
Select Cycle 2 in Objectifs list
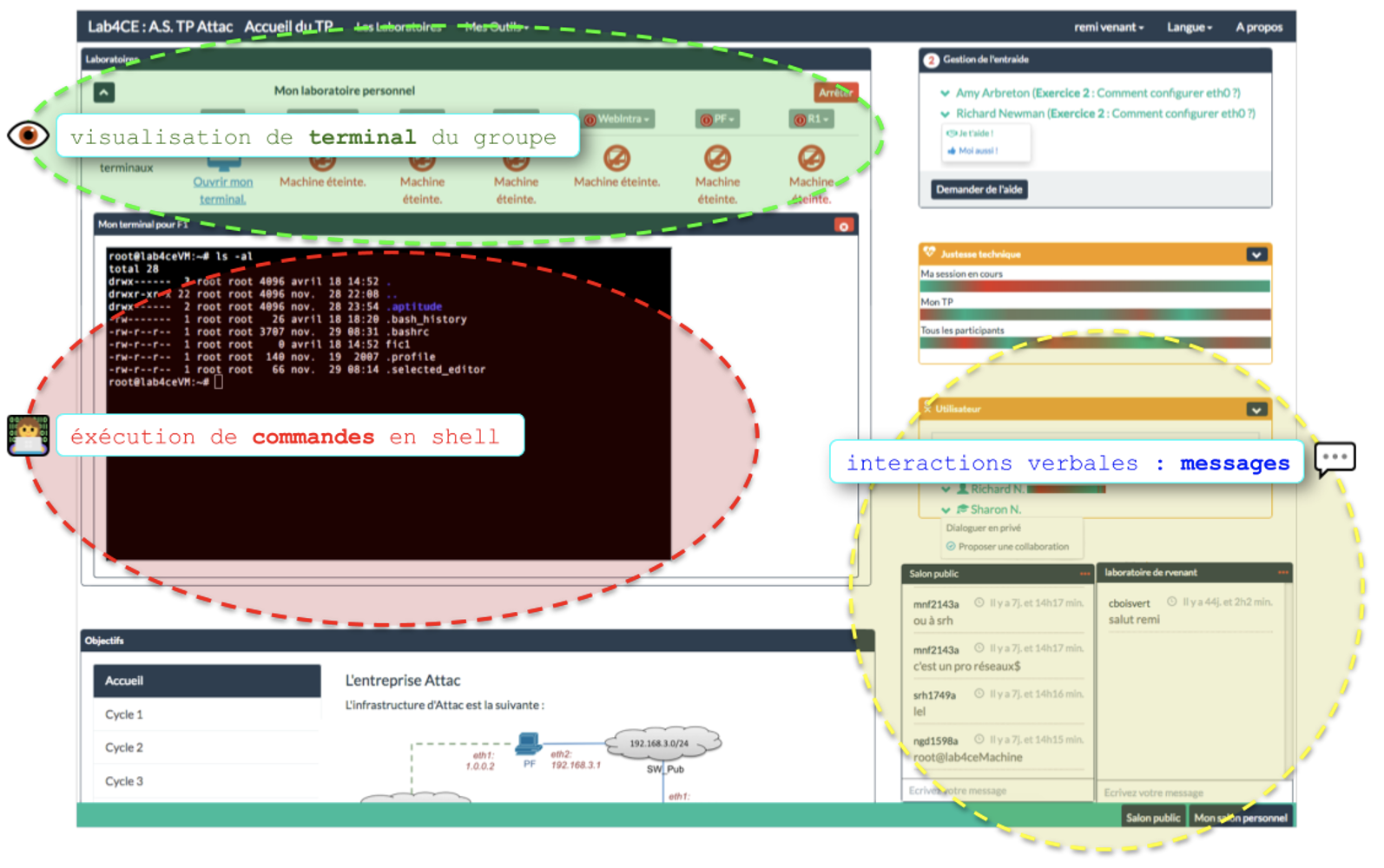click(x=124, y=747)
